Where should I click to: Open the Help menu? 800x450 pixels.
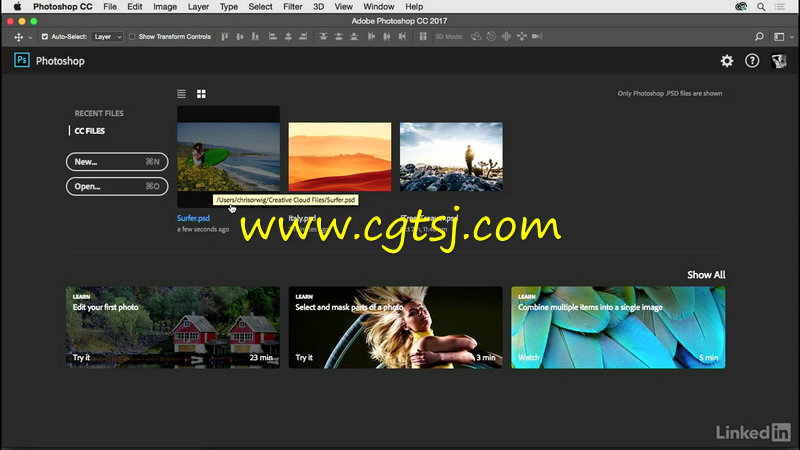(414, 7)
